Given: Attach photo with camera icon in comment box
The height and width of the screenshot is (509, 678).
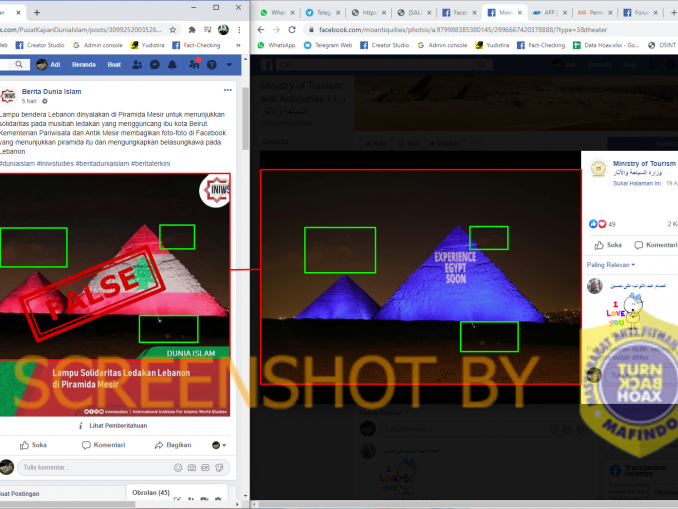Looking at the screenshot, I should pyautogui.click(x=192, y=467).
